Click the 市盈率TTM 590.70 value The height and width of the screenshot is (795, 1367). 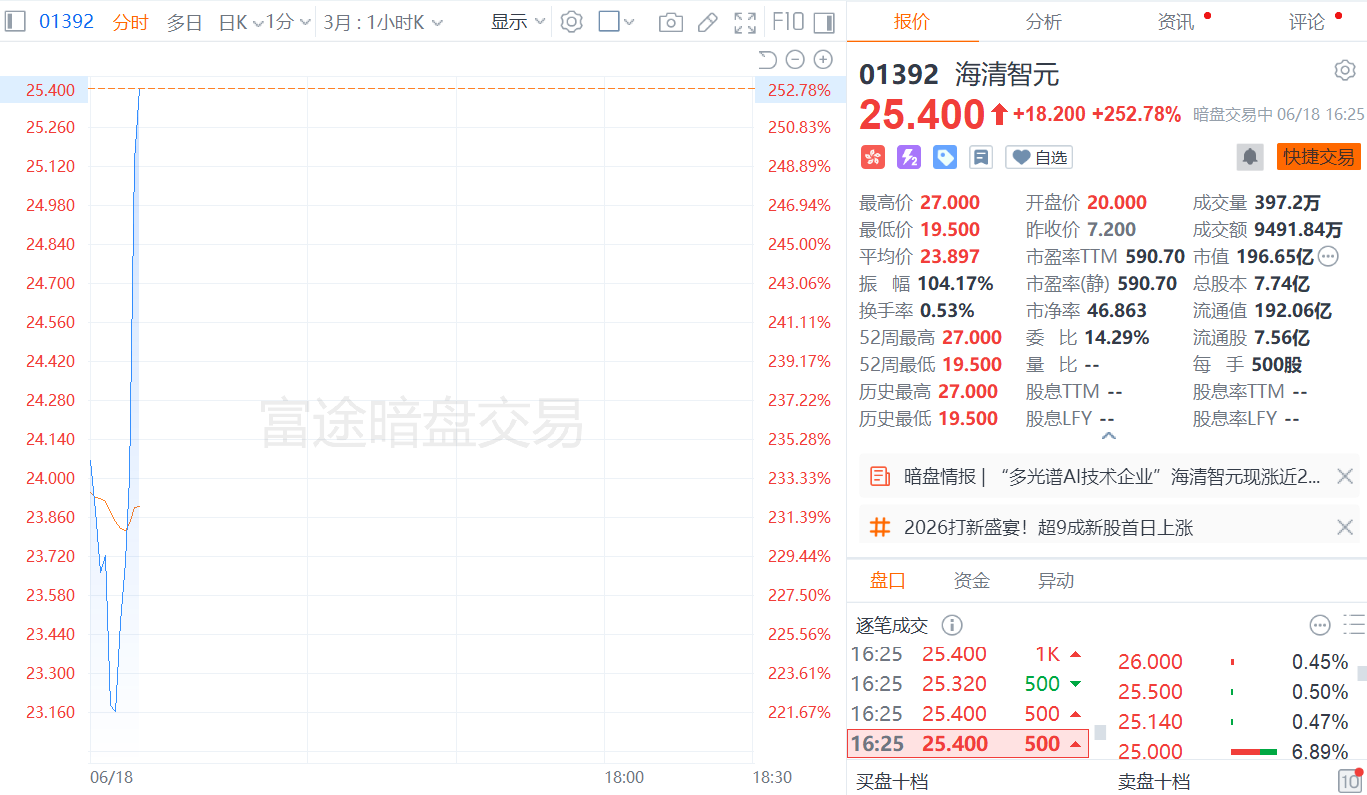point(1155,257)
